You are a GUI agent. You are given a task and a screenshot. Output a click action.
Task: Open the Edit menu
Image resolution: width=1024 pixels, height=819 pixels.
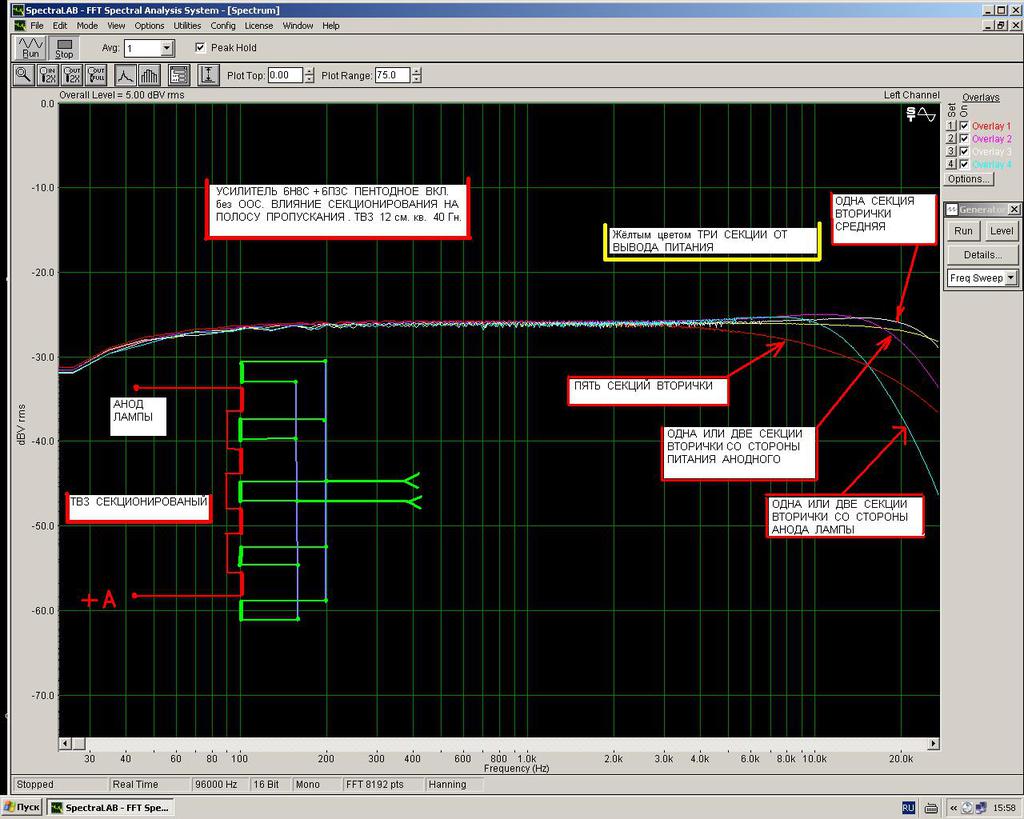click(60, 25)
